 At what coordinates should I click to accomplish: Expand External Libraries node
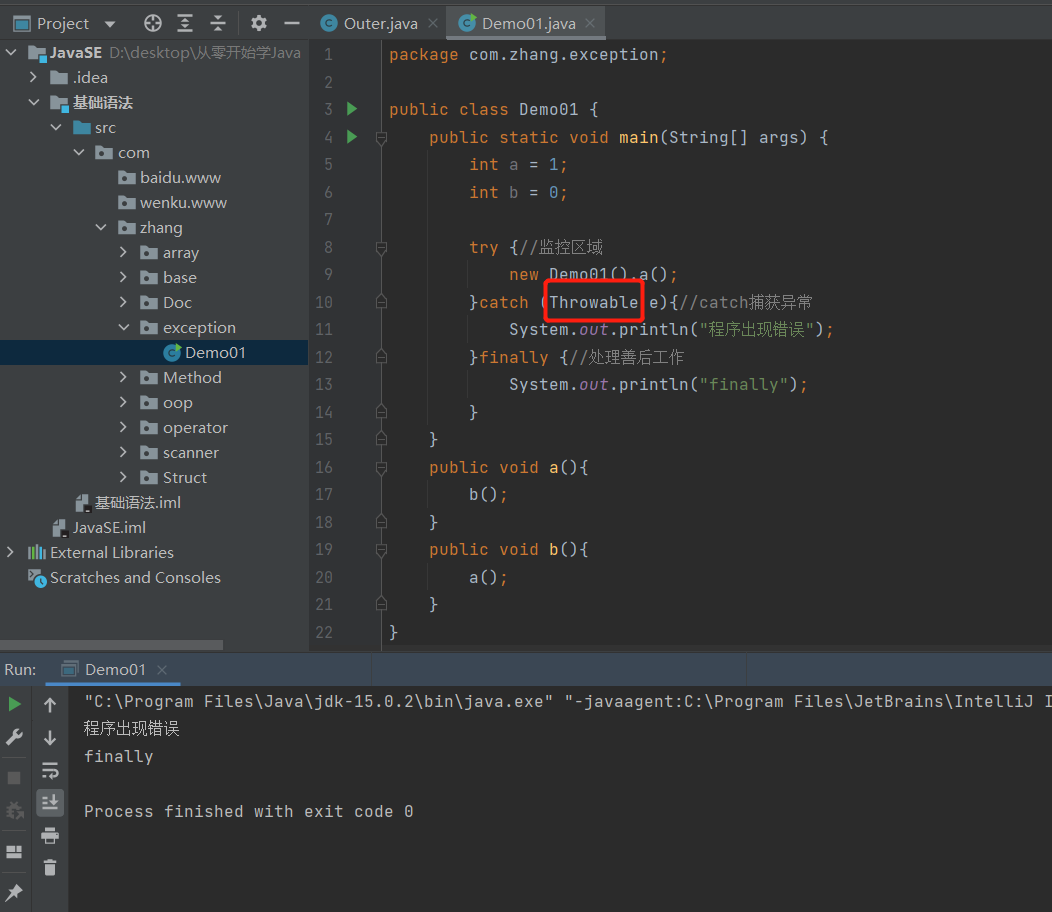pyautogui.click(x=10, y=552)
